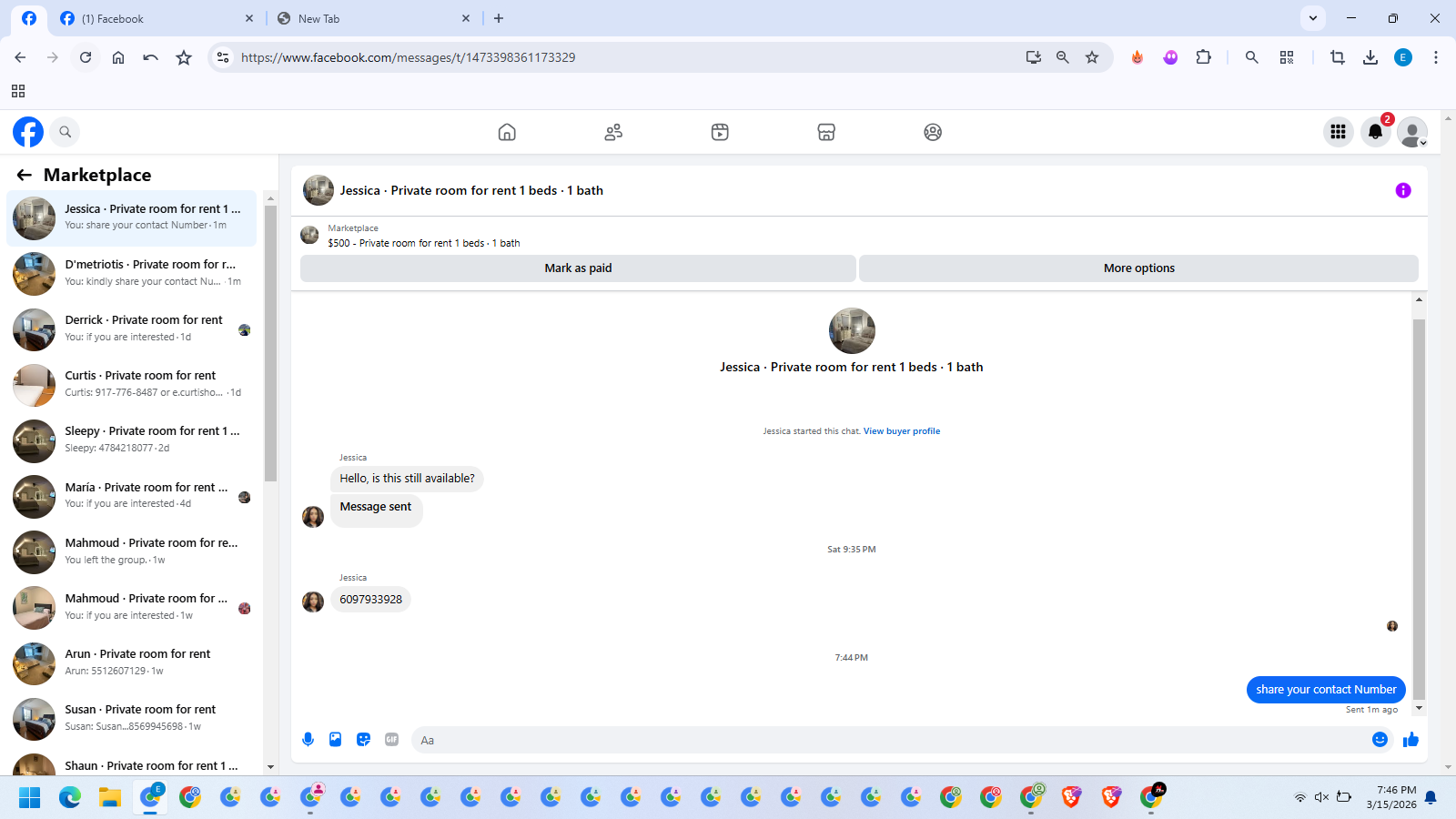Screen dimensions: 1456x819
Task: Close the New Tab browser tab
Action: click(x=466, y=18)
